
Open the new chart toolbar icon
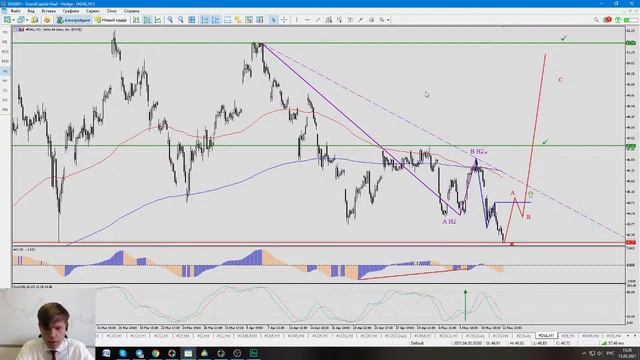pos(7,20)
